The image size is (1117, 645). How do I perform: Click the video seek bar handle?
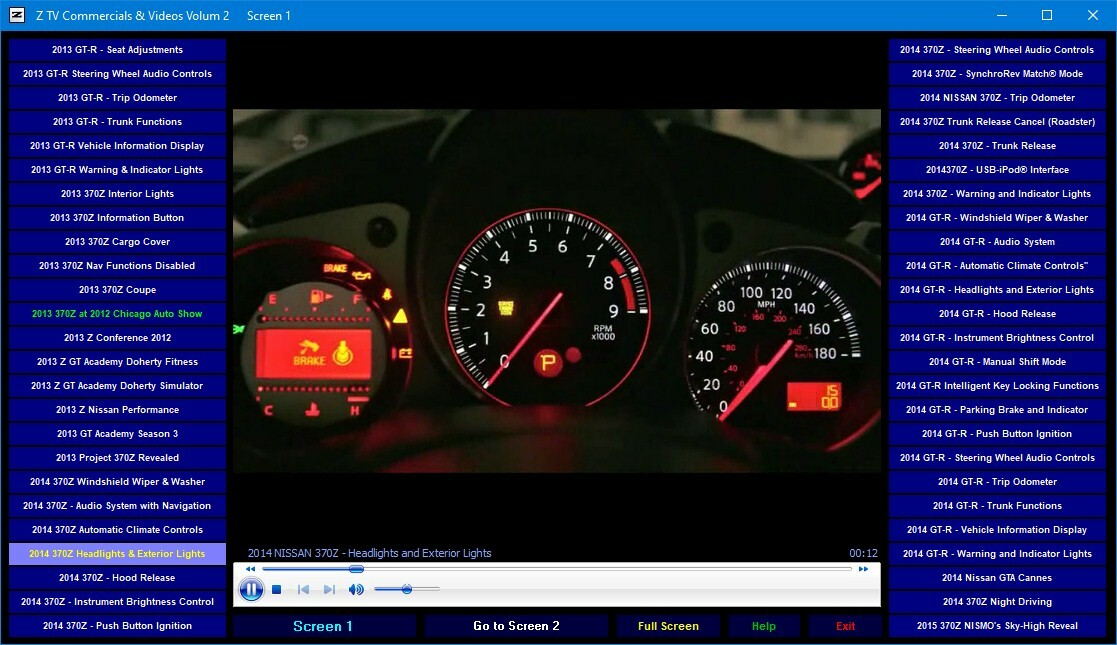click(356, 569)
